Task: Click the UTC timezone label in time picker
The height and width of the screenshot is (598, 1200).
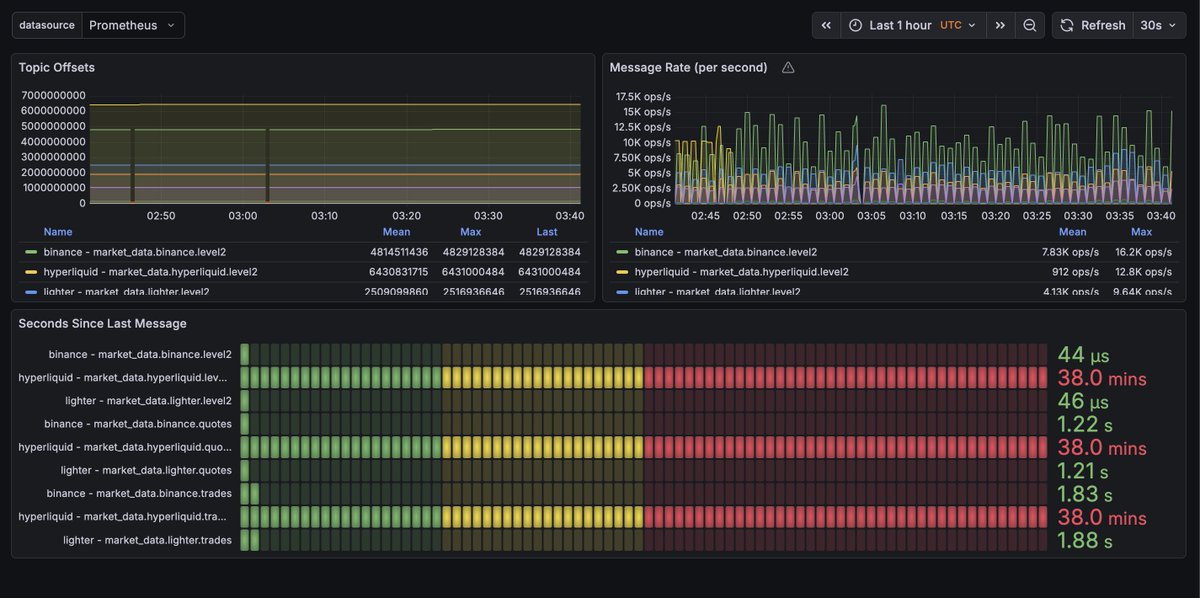Action: [951, 25]
